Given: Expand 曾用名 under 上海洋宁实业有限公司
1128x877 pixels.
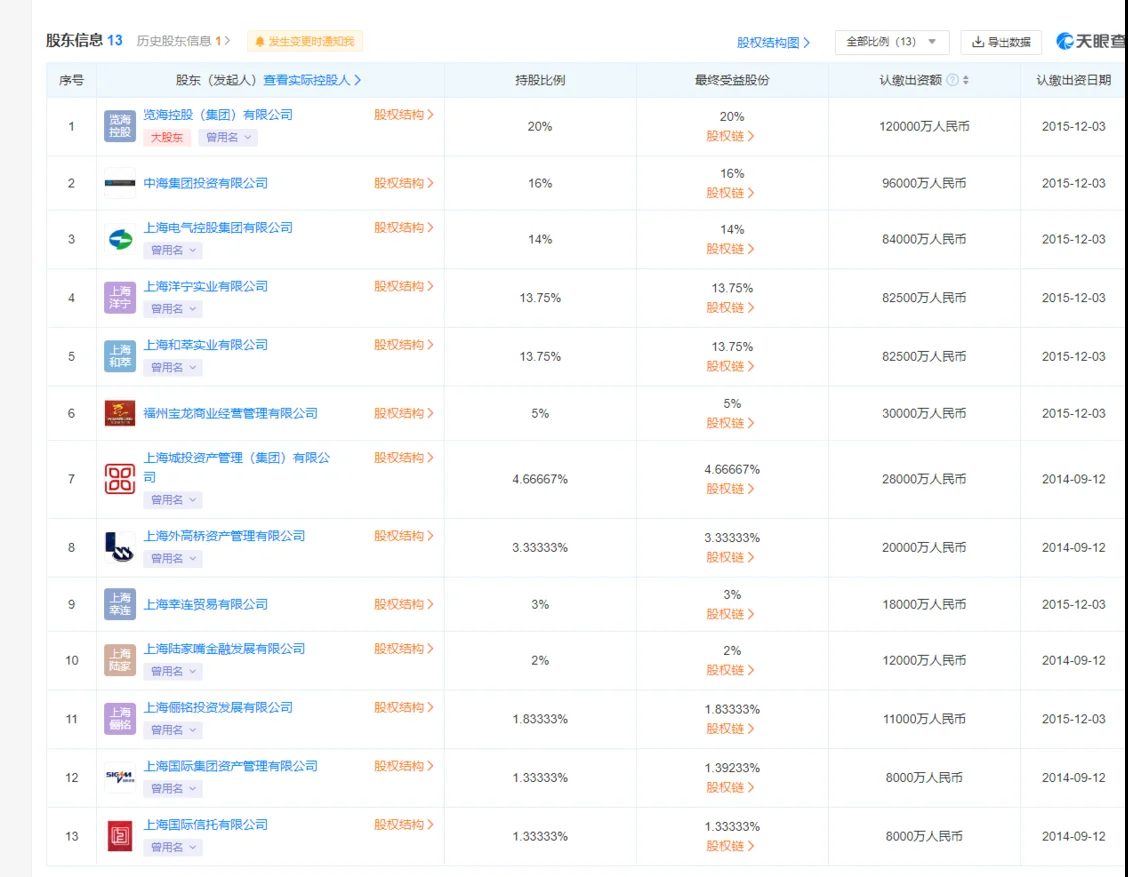Looking at the screenshot, I should pos(173,309).
